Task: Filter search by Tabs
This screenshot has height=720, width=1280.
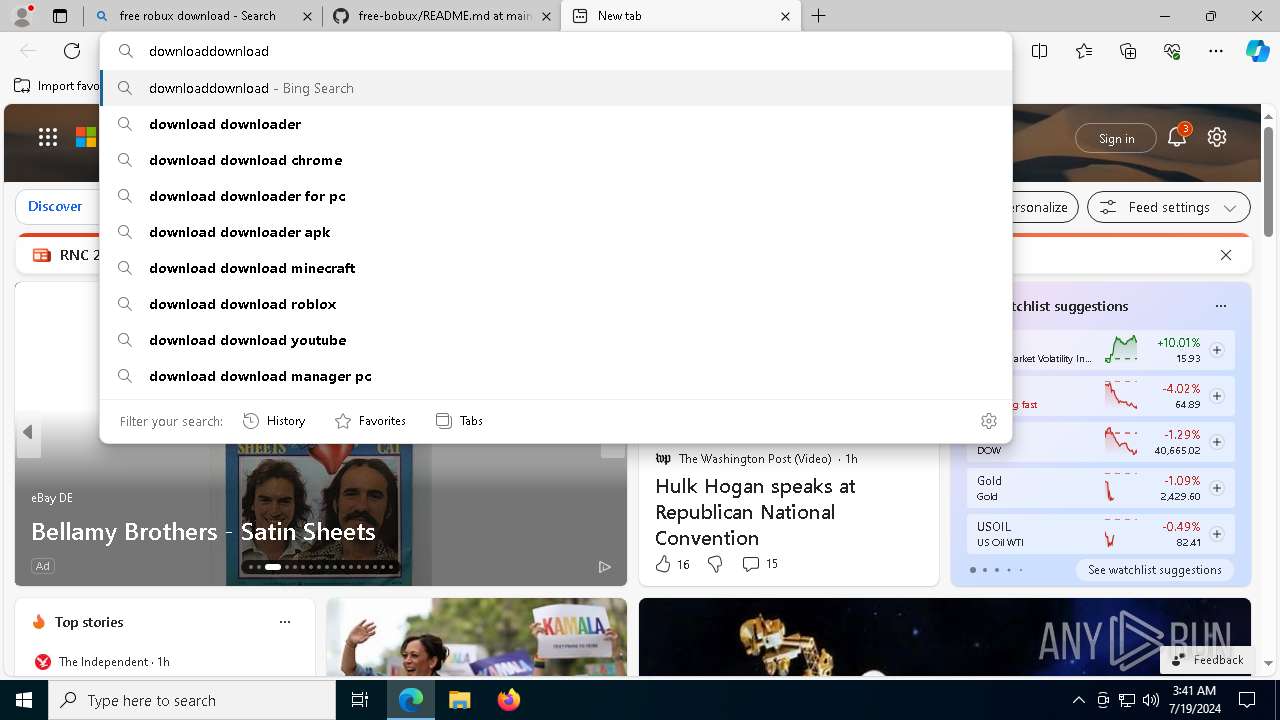Action: pos(459,421)
